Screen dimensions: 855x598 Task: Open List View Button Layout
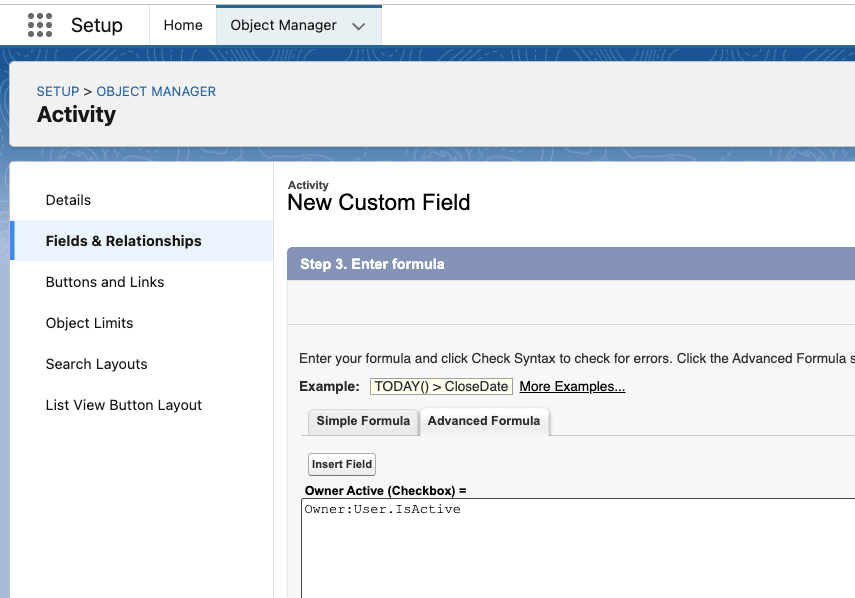(124, 405)
